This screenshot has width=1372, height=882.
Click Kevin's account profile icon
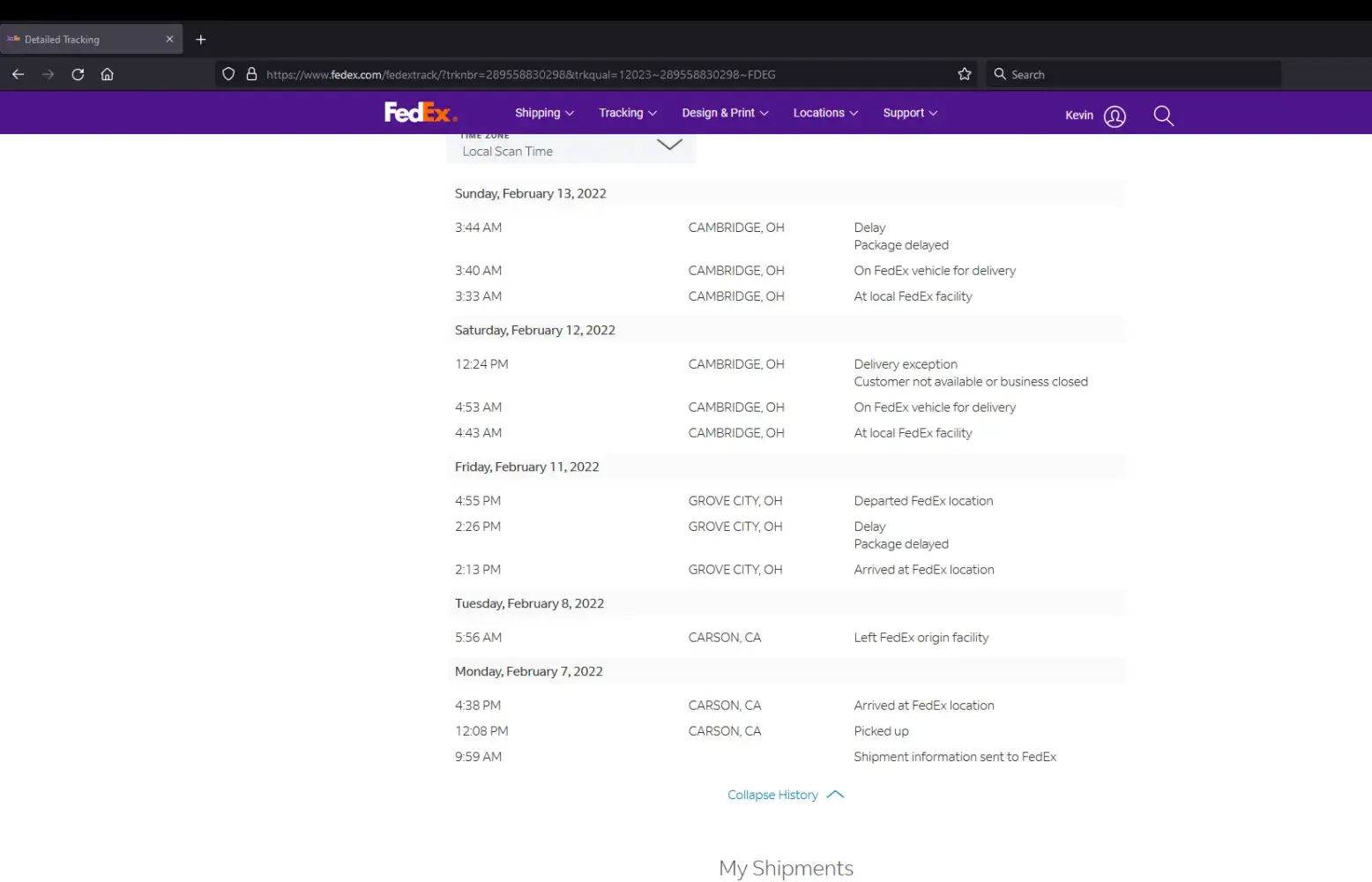tap(1115, 116)
